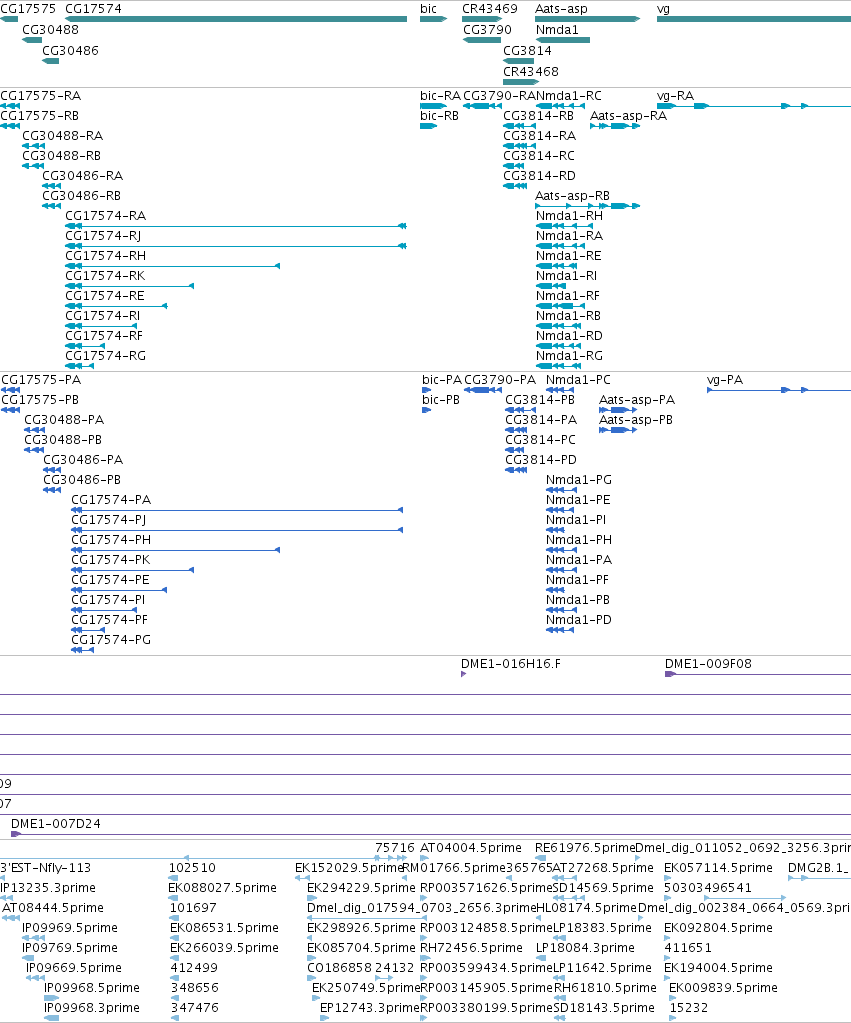851x1023 pixels.
Task: Select the Nmda1-PD protein label
Action: click(579, 619)
